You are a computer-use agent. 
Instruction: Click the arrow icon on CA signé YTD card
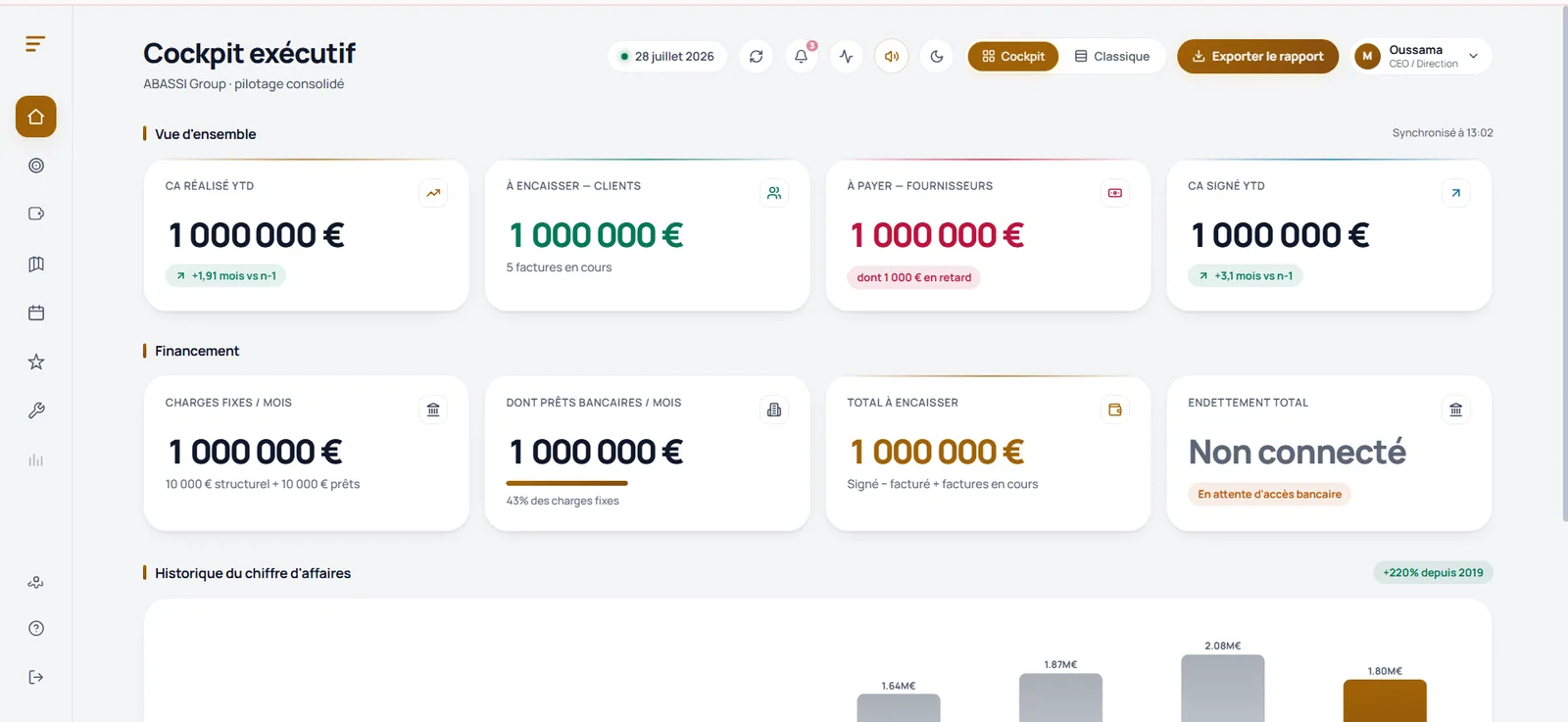pyautogui.click(x=1456, y=193)
